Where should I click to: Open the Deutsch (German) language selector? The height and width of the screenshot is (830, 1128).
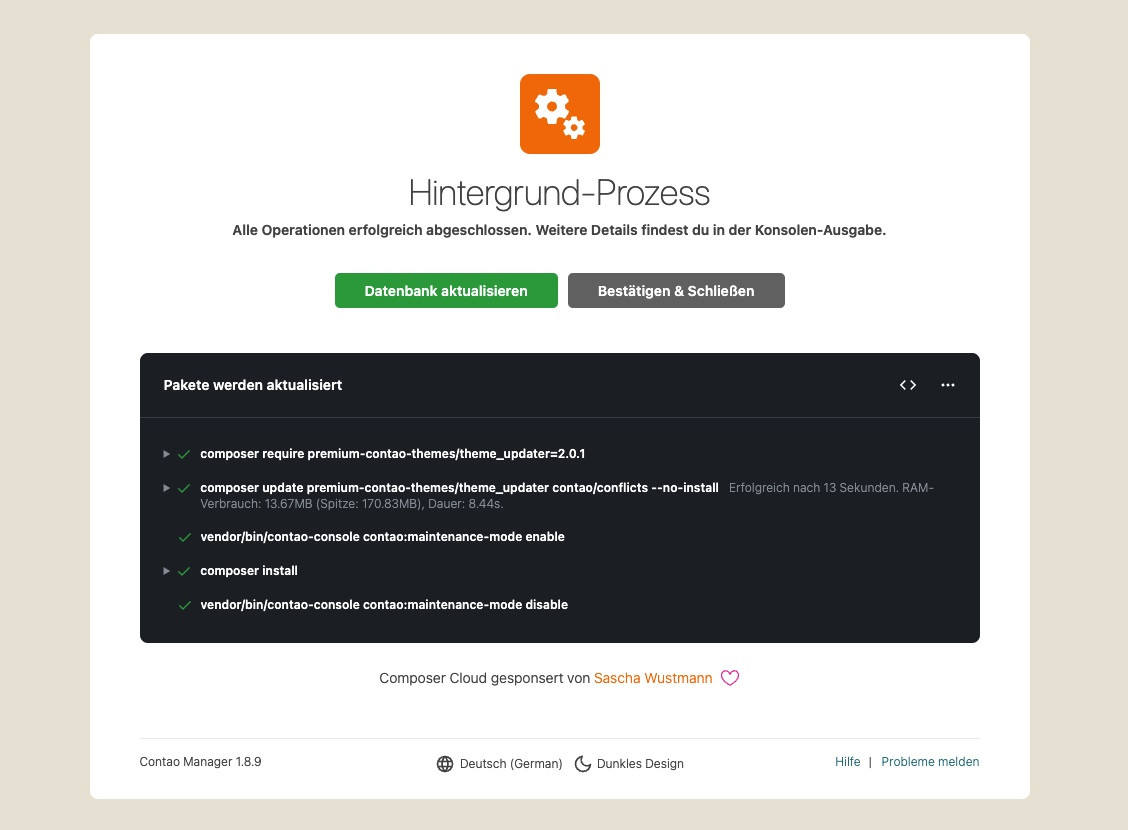click(511, 764)
